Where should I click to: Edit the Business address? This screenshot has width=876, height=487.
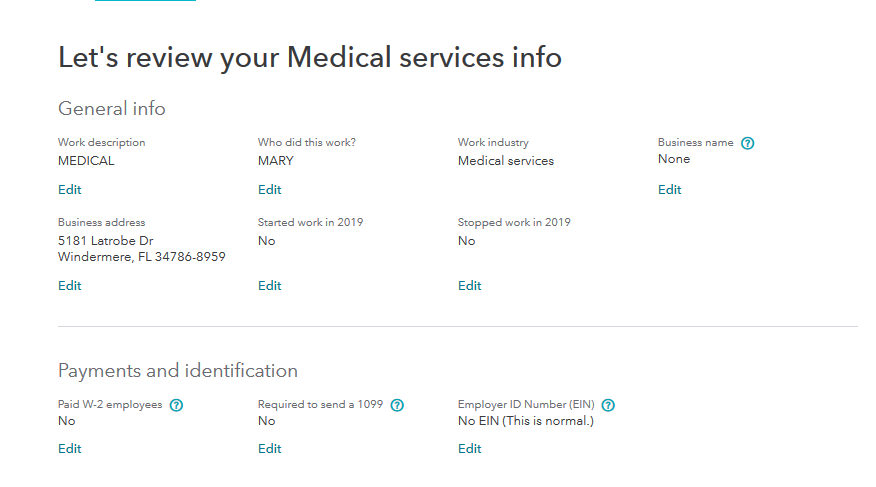coord(70,286)
